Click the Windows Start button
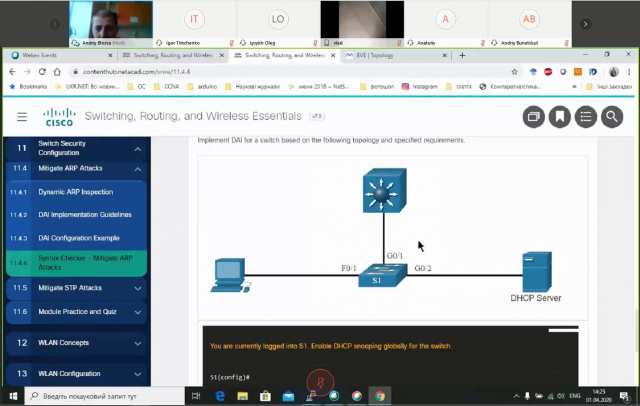 (x=9, y=396)
